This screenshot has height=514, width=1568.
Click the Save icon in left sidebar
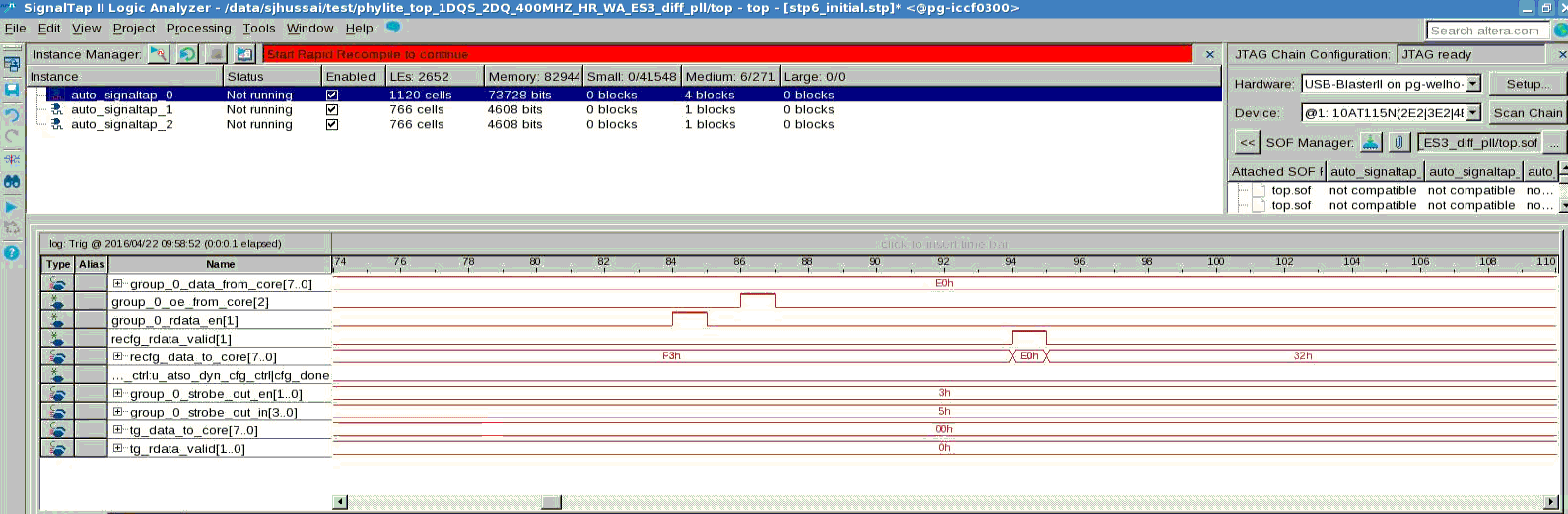[12, 90]
